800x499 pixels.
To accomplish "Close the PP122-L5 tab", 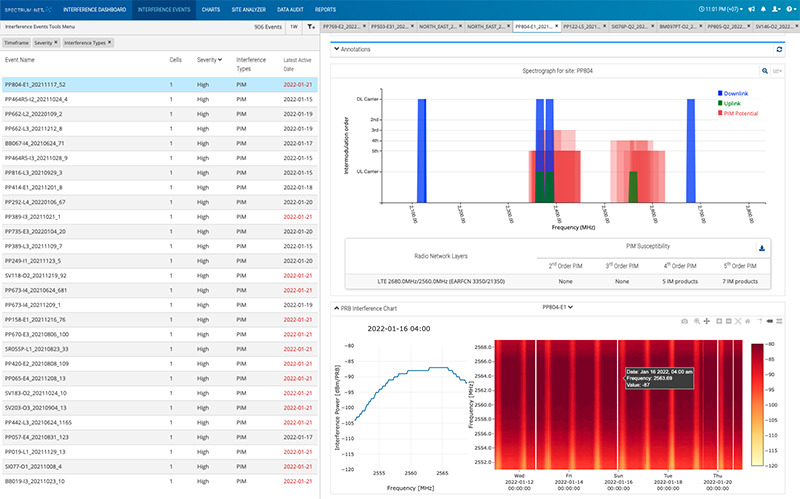I will tap(605, 26).
